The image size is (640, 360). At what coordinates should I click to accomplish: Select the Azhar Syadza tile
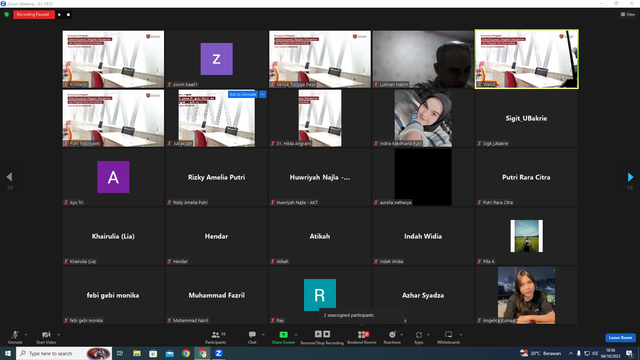point(423,295)
